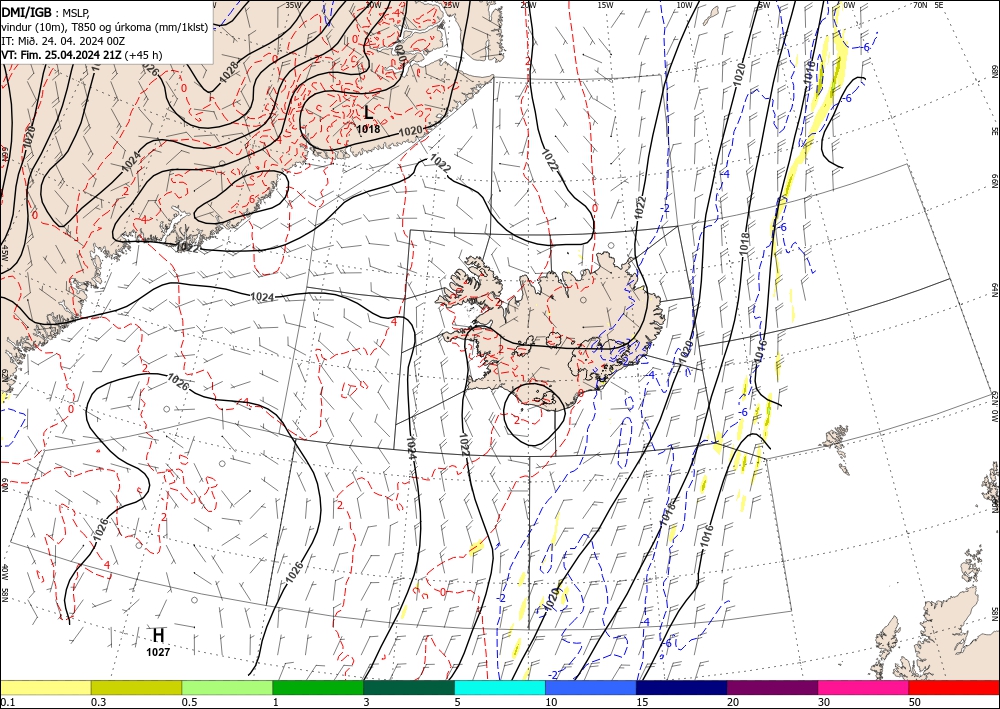Click the '35W' longitude label

[293, 5]
